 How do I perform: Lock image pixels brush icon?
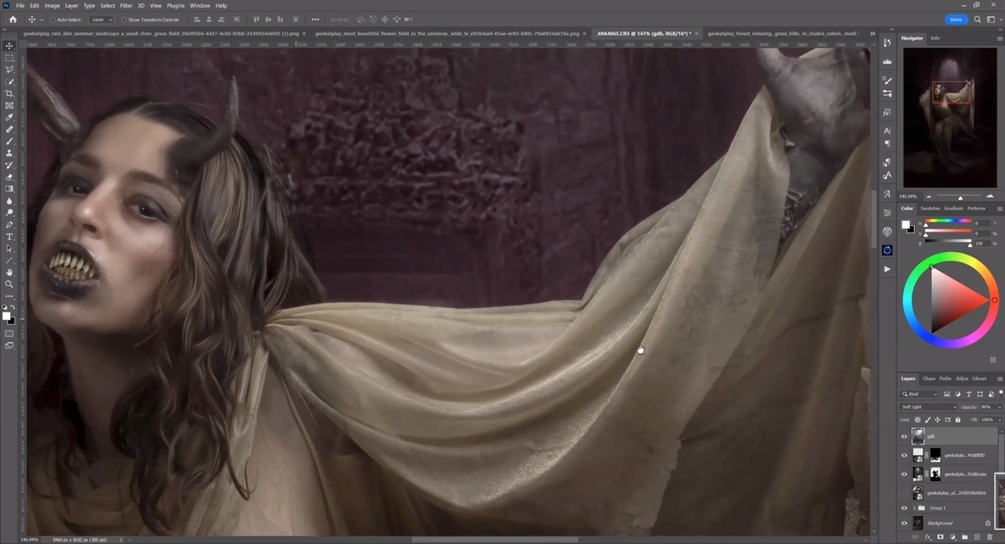point(927,420)
